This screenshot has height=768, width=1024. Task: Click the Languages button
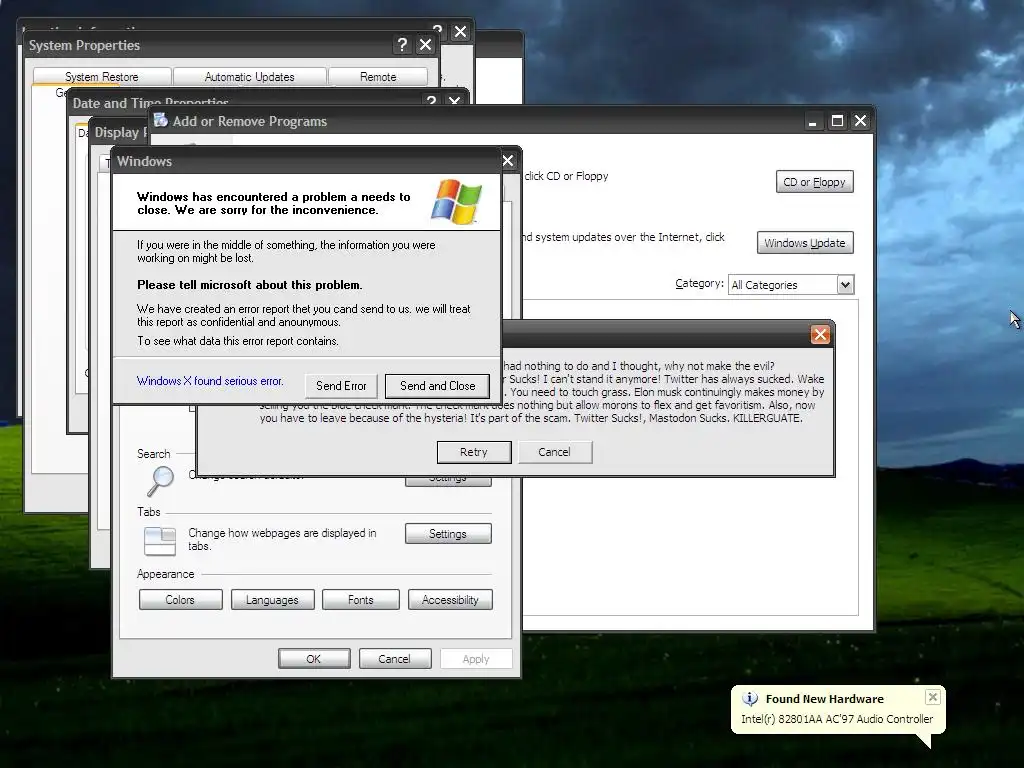pyautogui.click(x=272, y=600)
